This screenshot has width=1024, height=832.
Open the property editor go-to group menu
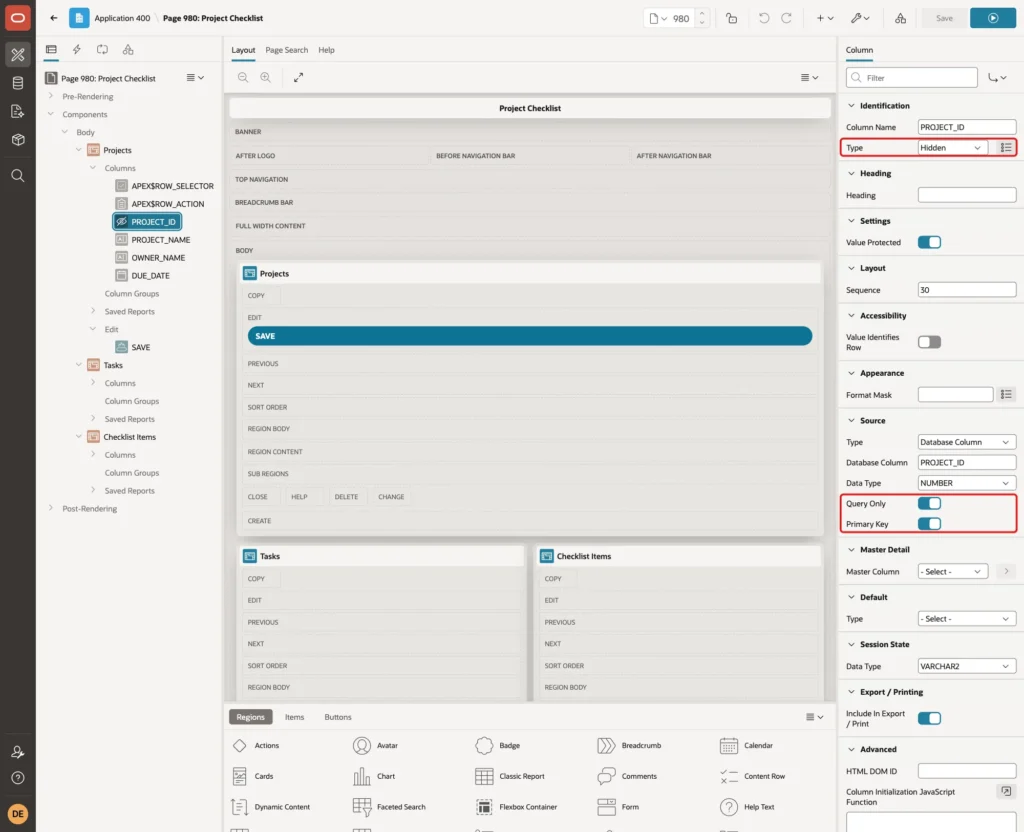coord(997,78)
